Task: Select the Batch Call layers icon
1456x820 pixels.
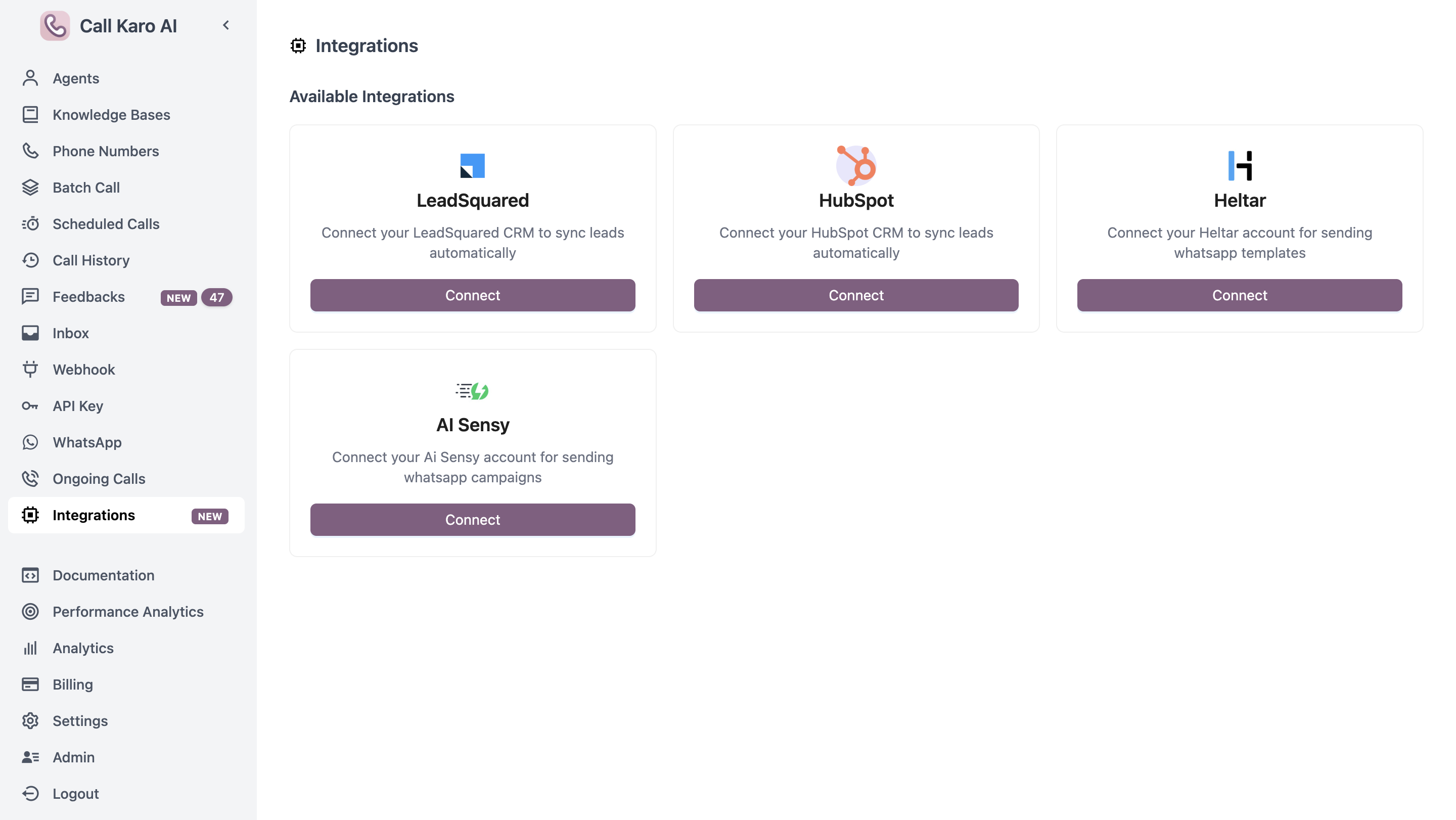Action: point(30,187)
